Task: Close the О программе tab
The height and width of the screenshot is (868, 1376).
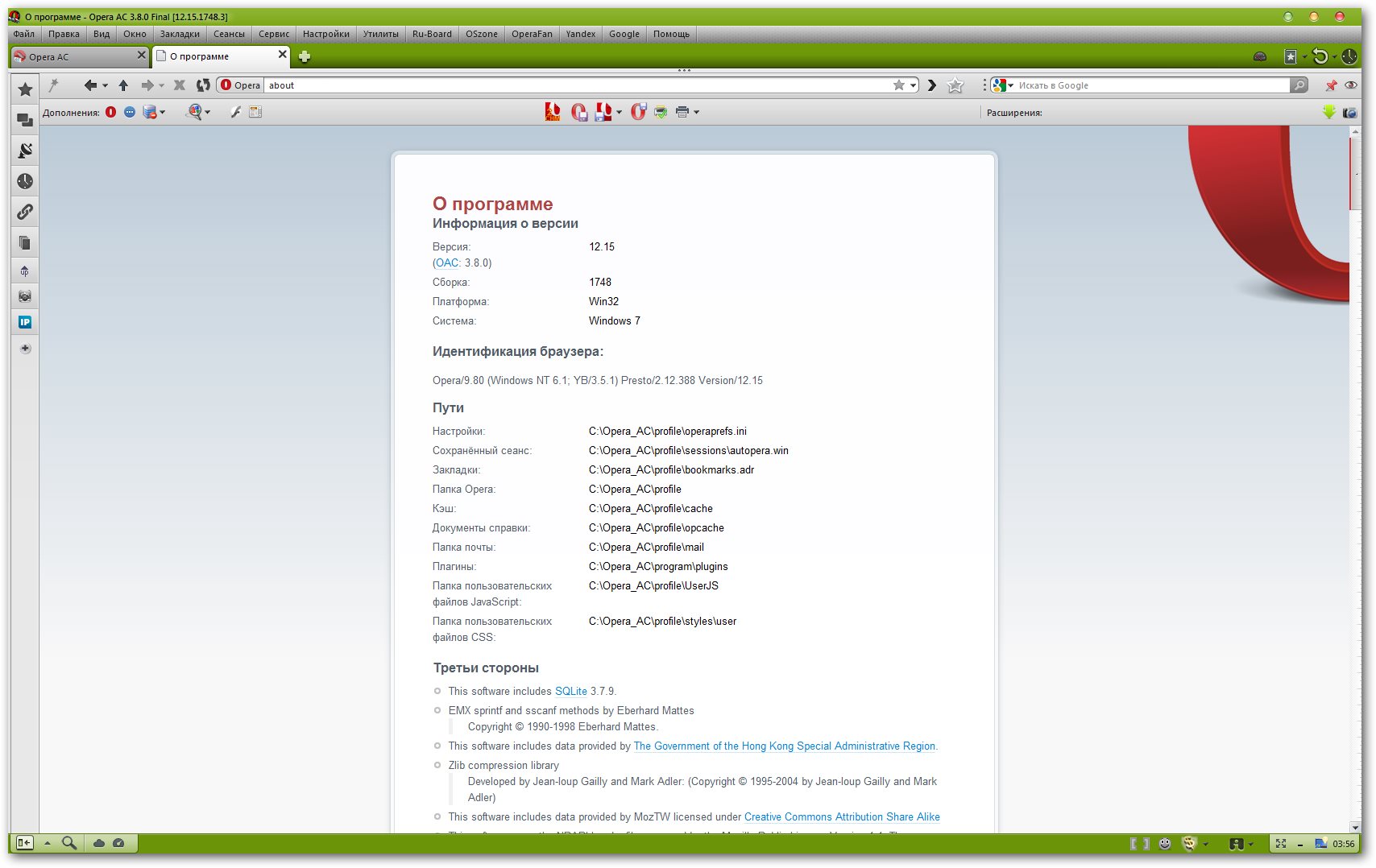Action: [x=283, y=54]
